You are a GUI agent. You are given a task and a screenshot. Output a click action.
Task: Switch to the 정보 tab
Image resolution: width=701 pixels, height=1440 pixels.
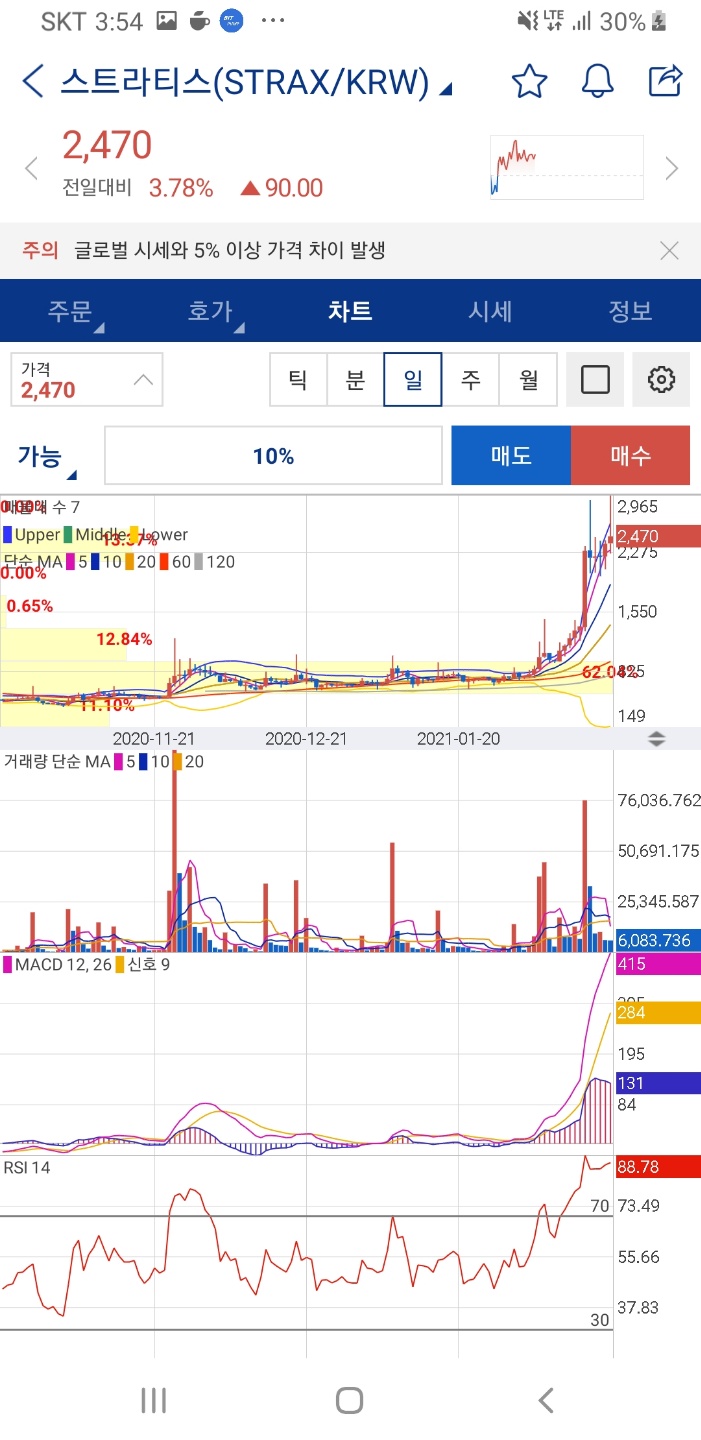[630, 311]
